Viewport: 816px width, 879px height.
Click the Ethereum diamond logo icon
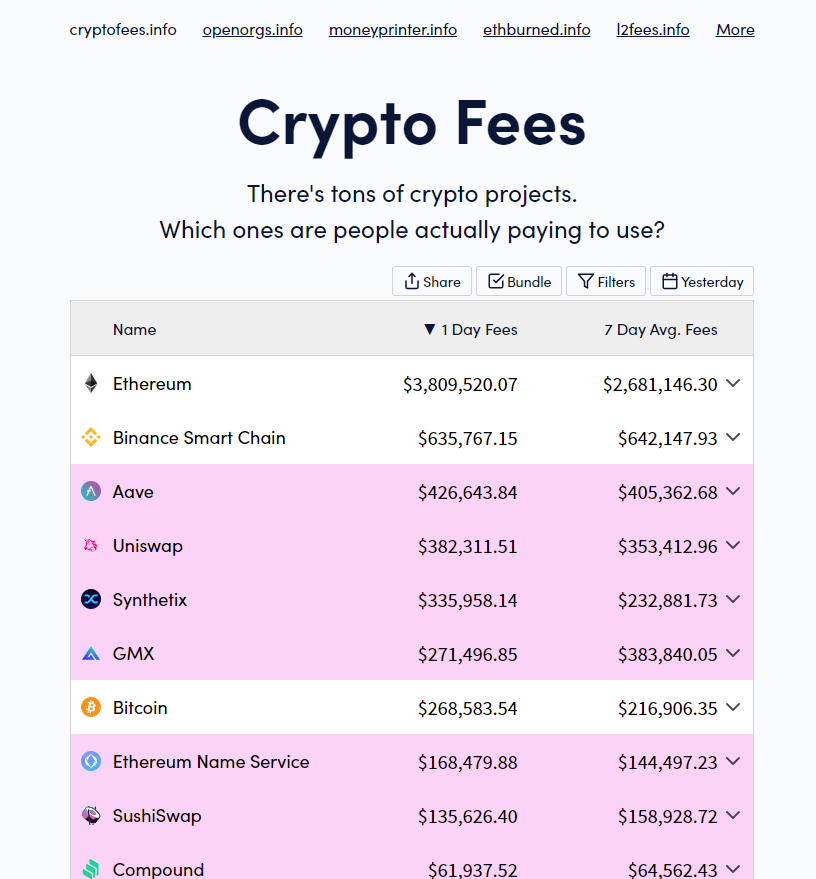(91, 383)
